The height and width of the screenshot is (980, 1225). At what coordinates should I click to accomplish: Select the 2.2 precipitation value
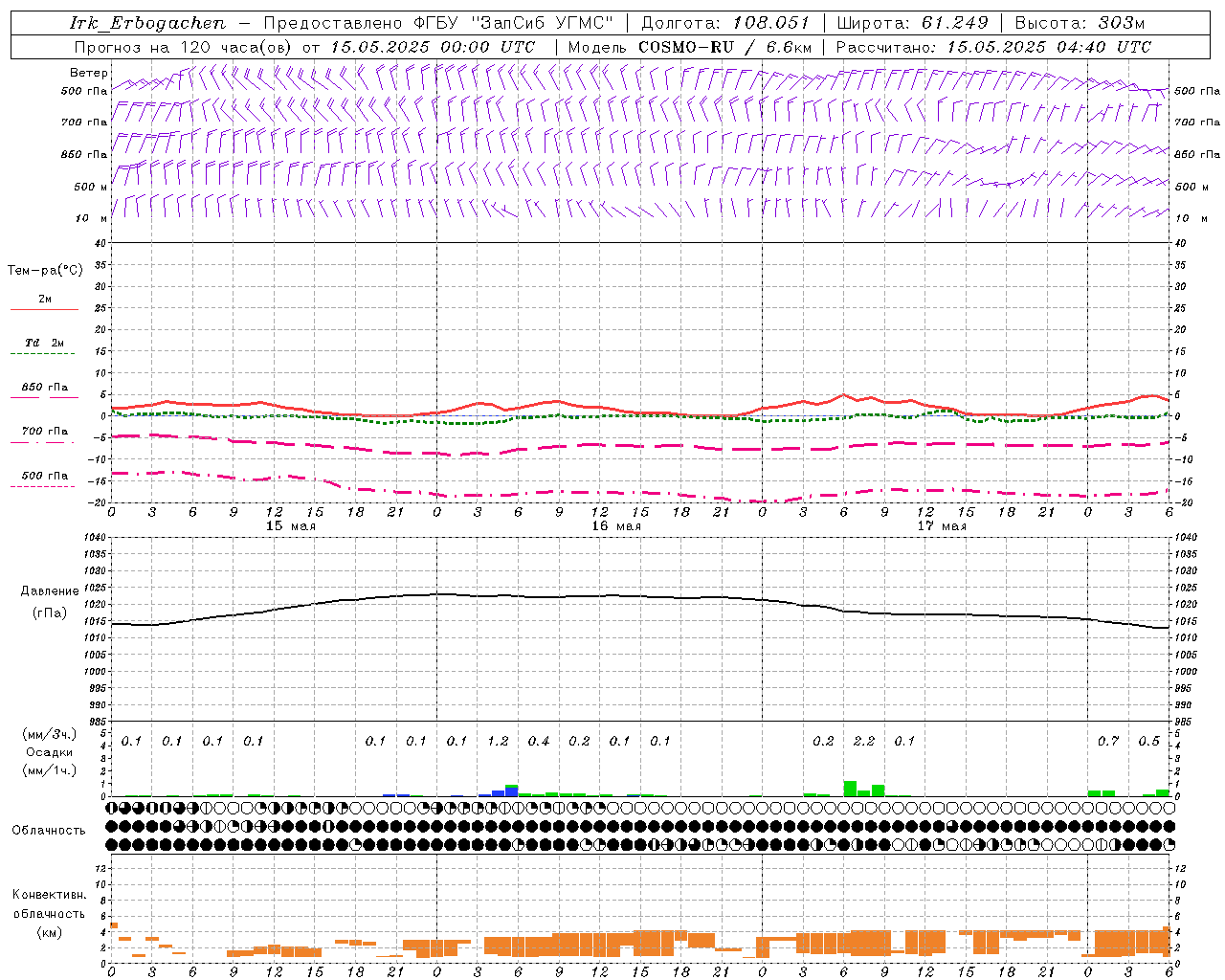click(864, 742)
